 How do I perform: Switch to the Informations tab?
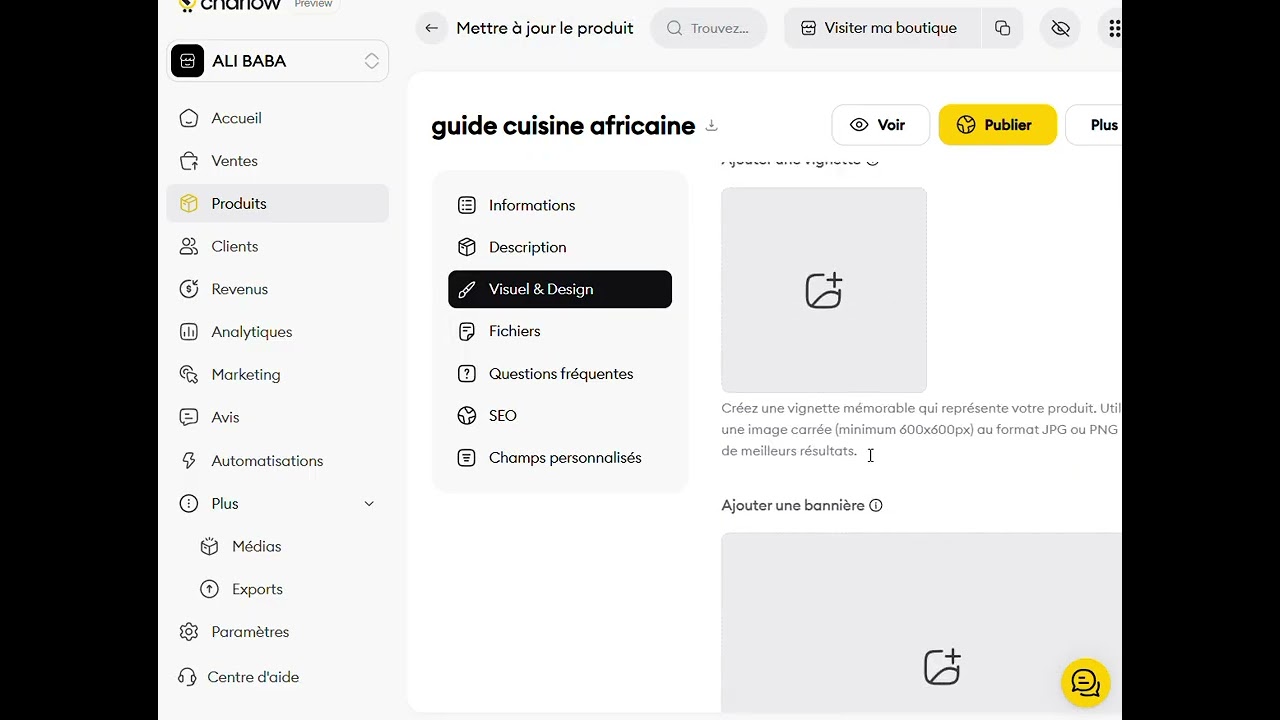pos(560,205)
